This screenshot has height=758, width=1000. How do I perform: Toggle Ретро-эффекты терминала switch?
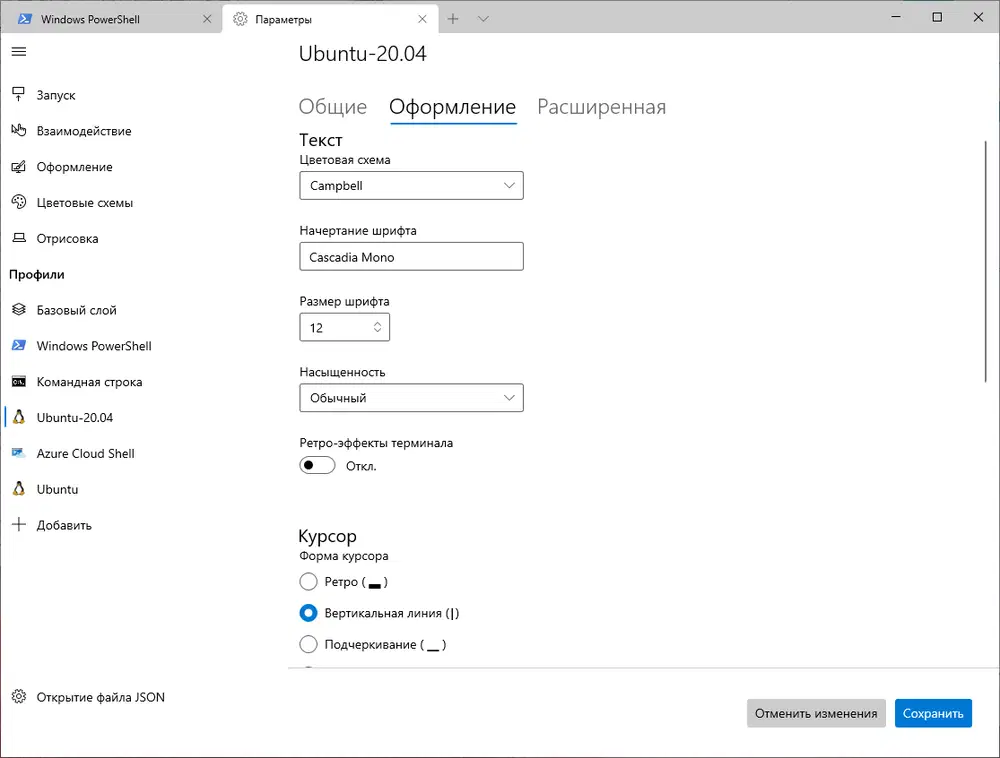317,465
